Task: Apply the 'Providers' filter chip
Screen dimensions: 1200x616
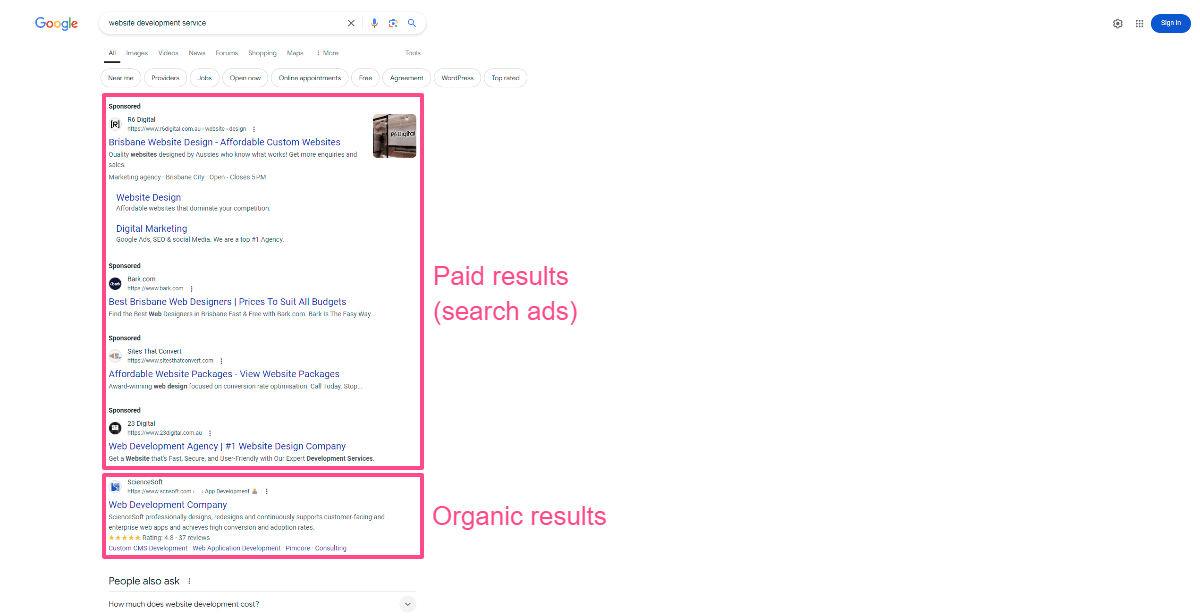Action: [x=166, y=78]
